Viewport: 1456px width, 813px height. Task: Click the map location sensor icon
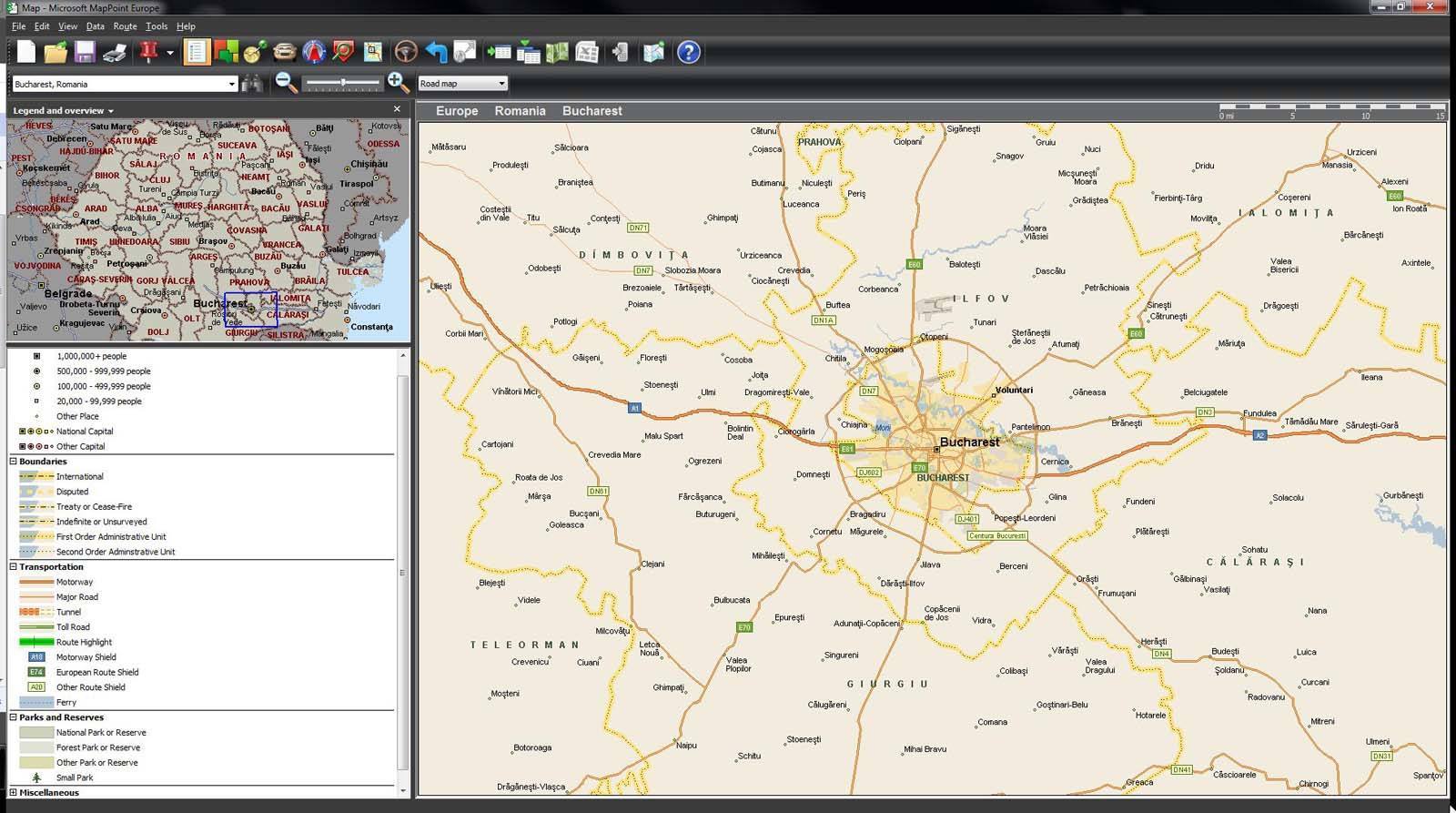[x=372, y=52]
